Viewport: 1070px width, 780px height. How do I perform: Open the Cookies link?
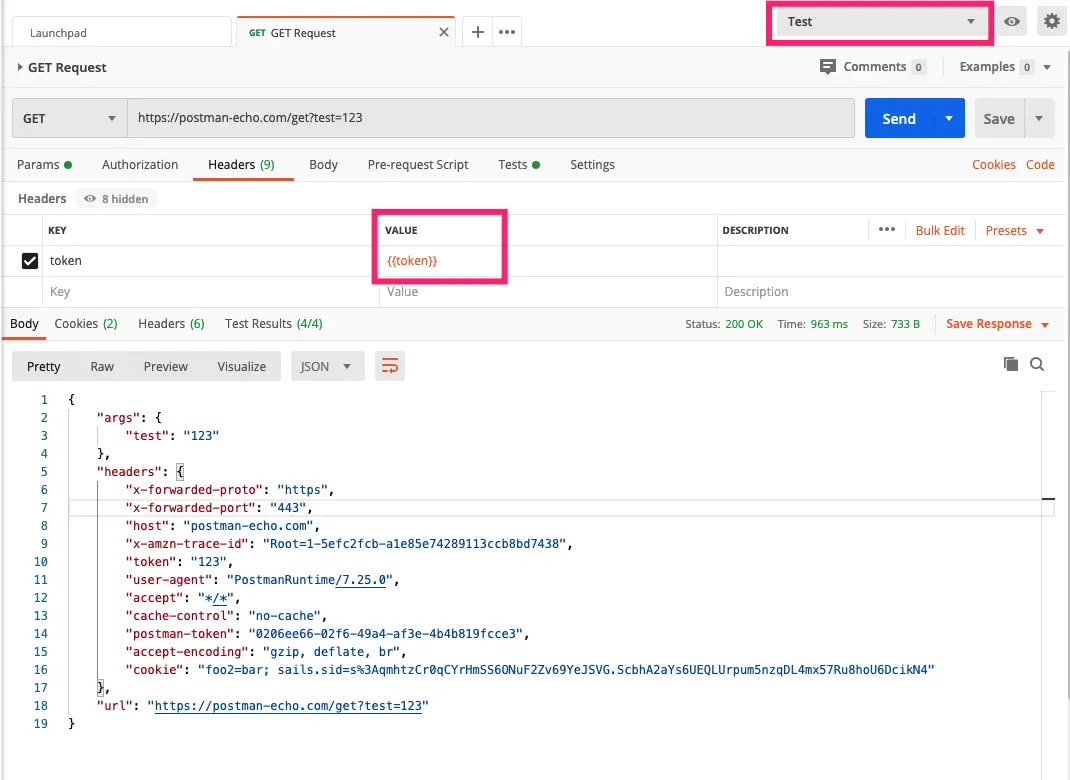coord(994,164)
